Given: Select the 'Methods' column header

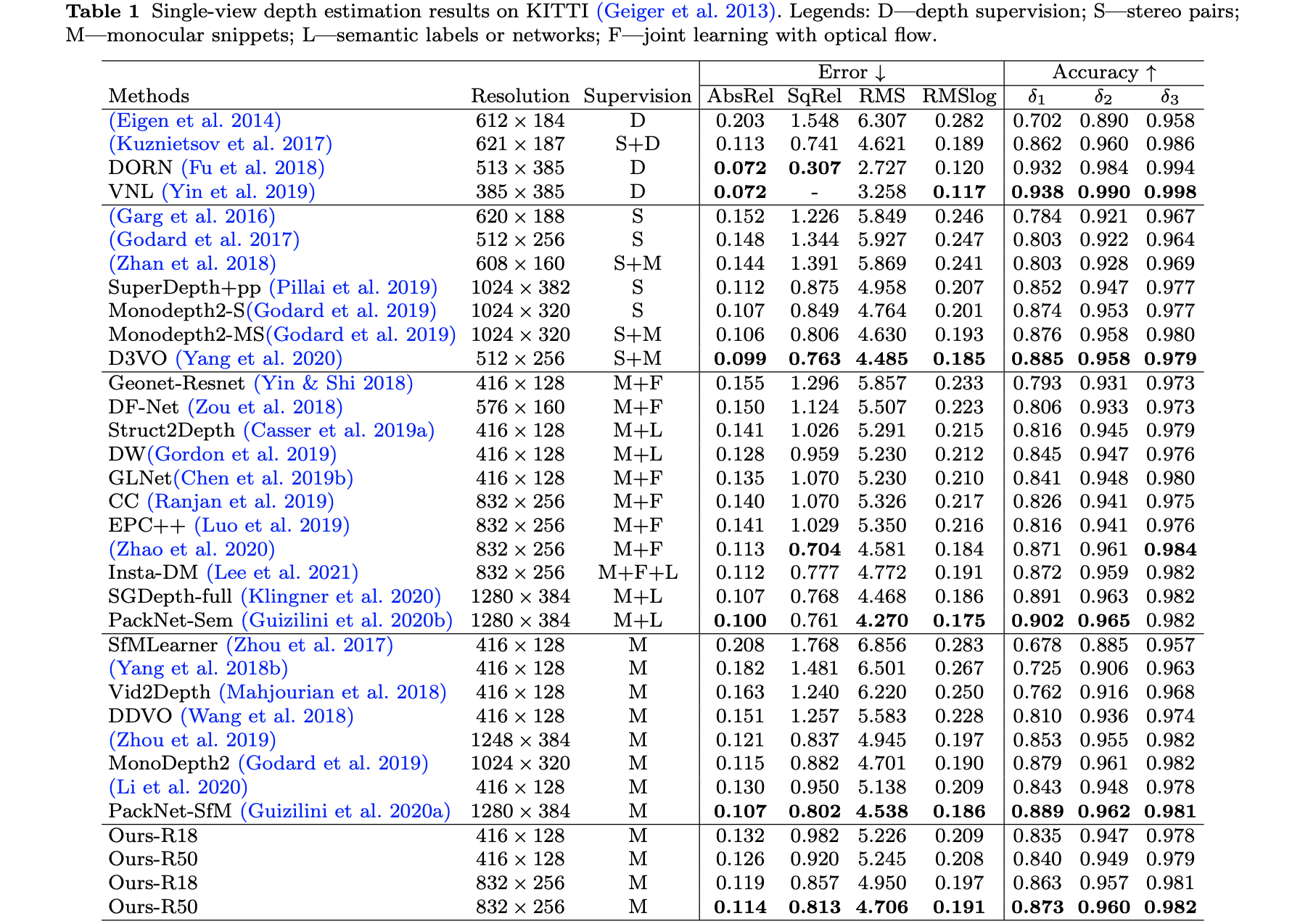Looking at the screenshot, I should coord(149,96).
